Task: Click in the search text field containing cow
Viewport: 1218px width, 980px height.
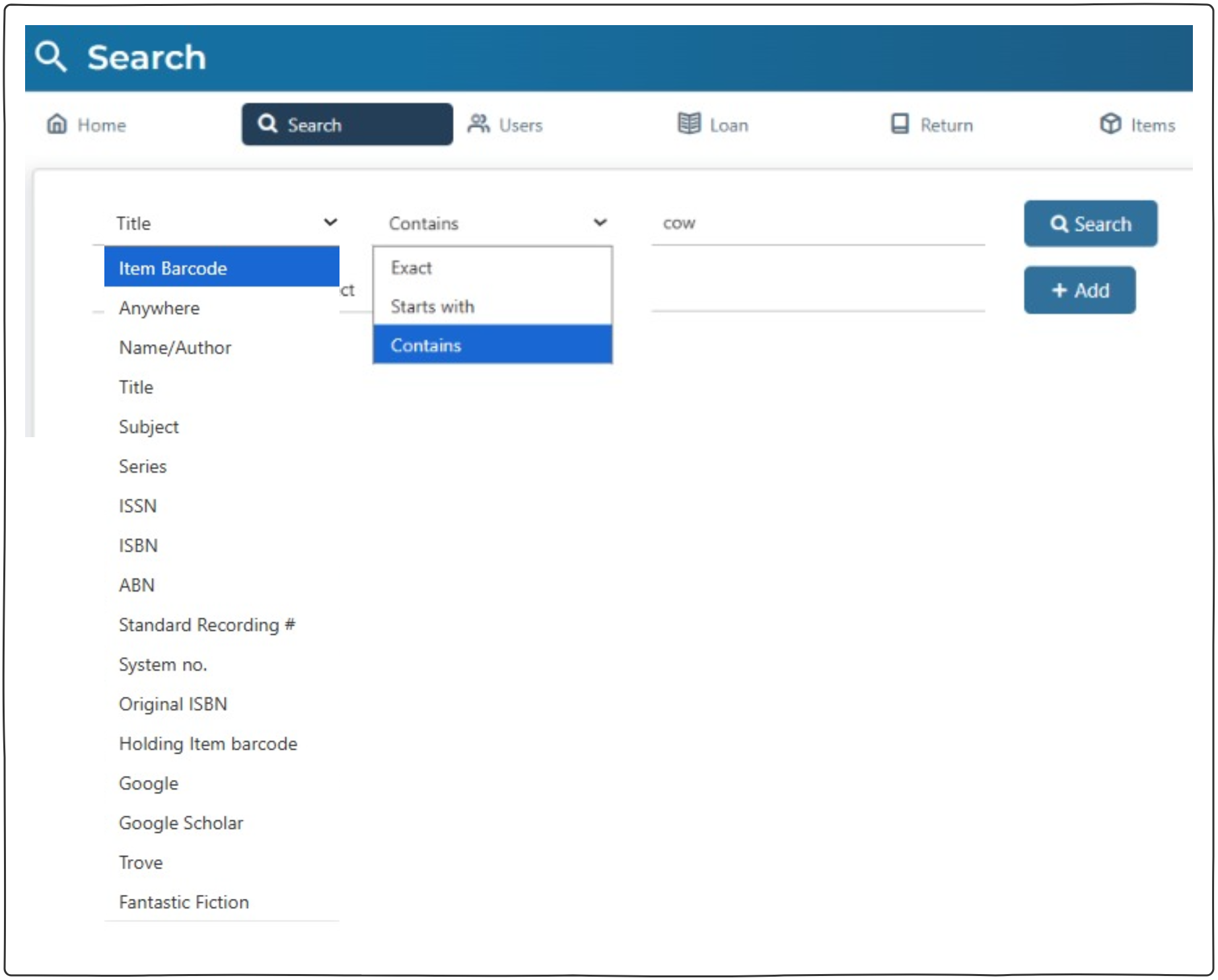Action: pos(819,224)
